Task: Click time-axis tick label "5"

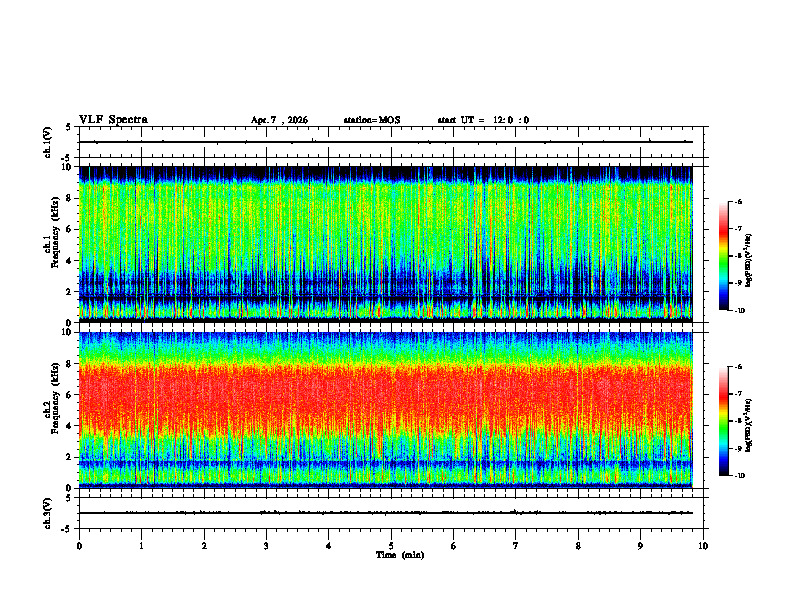Action: [x=391, y=546]
